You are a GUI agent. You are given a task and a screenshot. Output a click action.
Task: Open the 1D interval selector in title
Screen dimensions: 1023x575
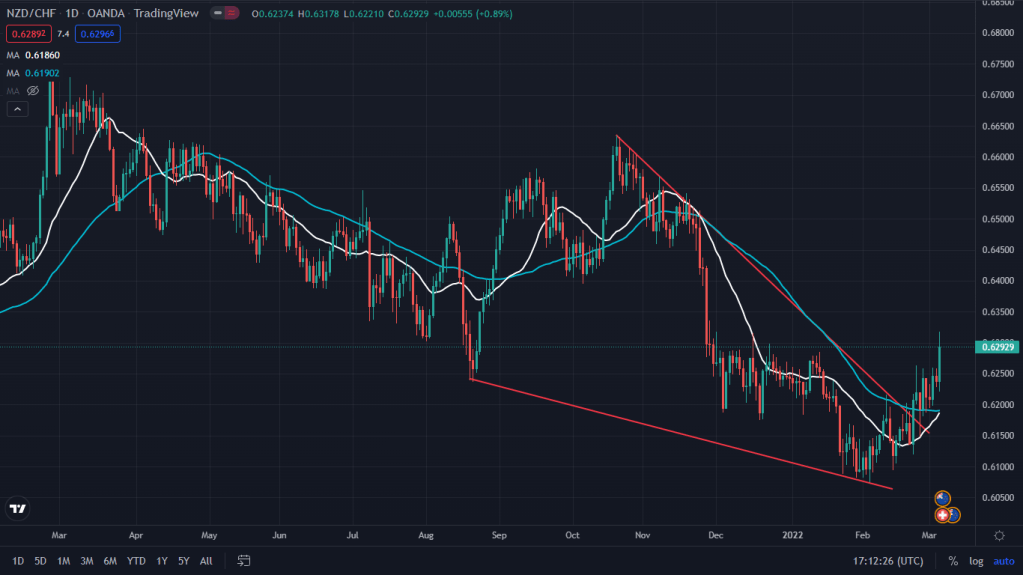[72, 14]
